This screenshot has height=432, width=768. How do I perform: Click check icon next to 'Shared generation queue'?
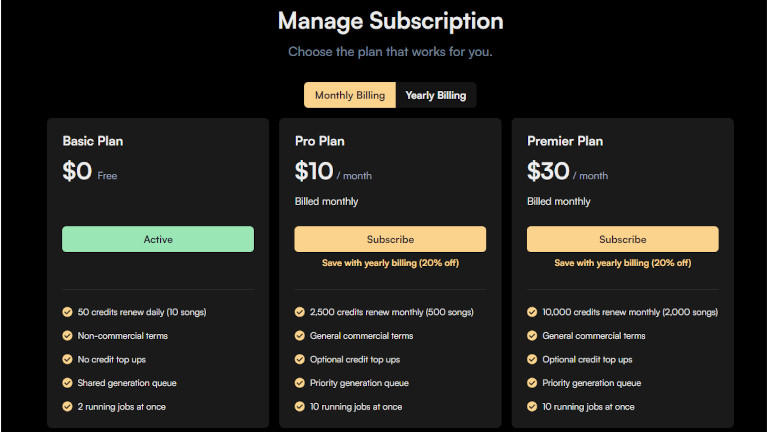pos(68,383)
